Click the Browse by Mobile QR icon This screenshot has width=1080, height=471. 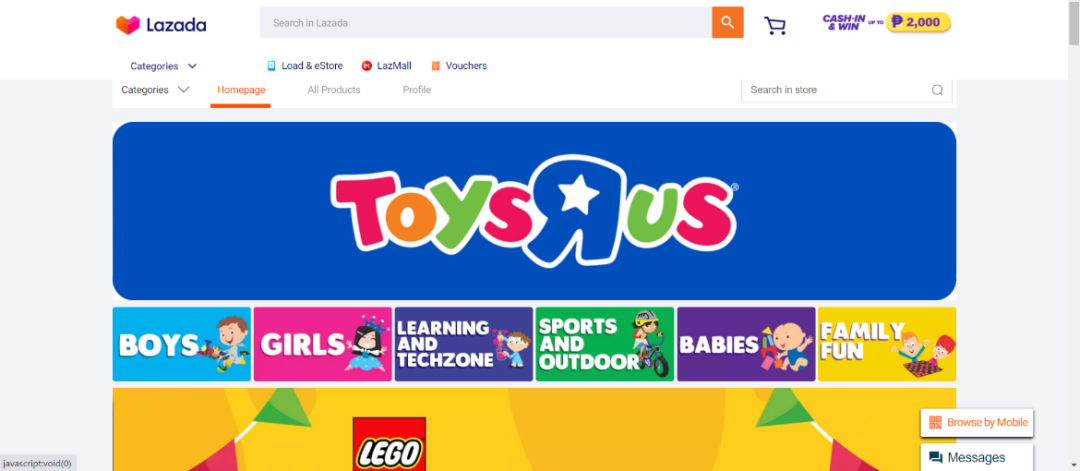pos(935,422)
